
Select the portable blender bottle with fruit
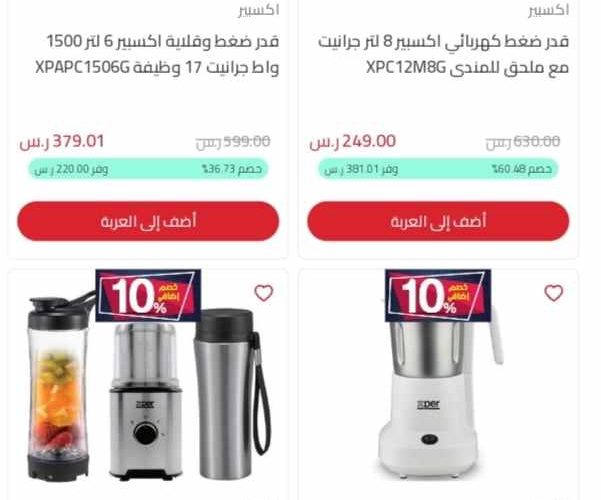(57, 387)
